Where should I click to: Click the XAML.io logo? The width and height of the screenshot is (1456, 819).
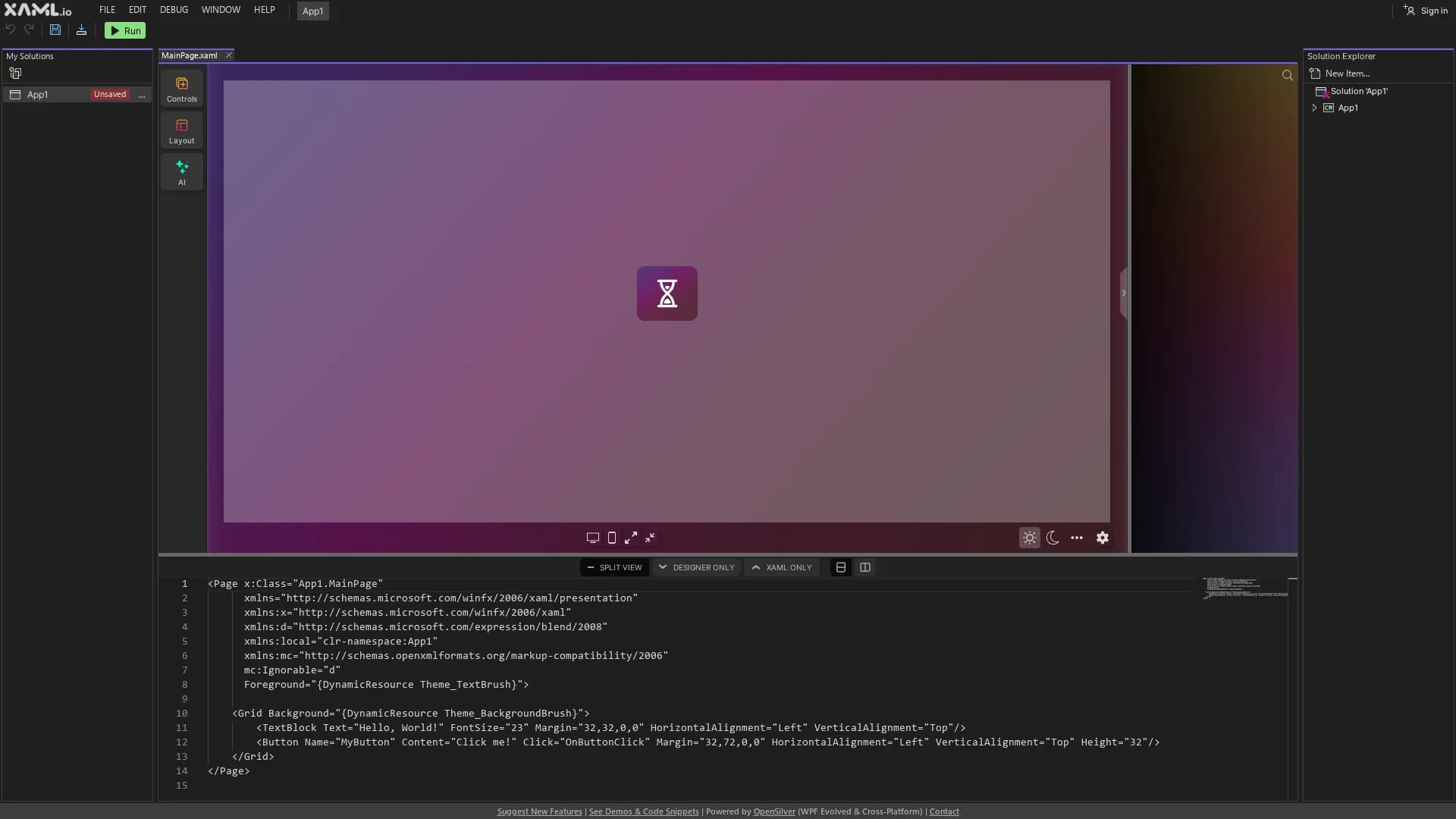click(38, 10)
